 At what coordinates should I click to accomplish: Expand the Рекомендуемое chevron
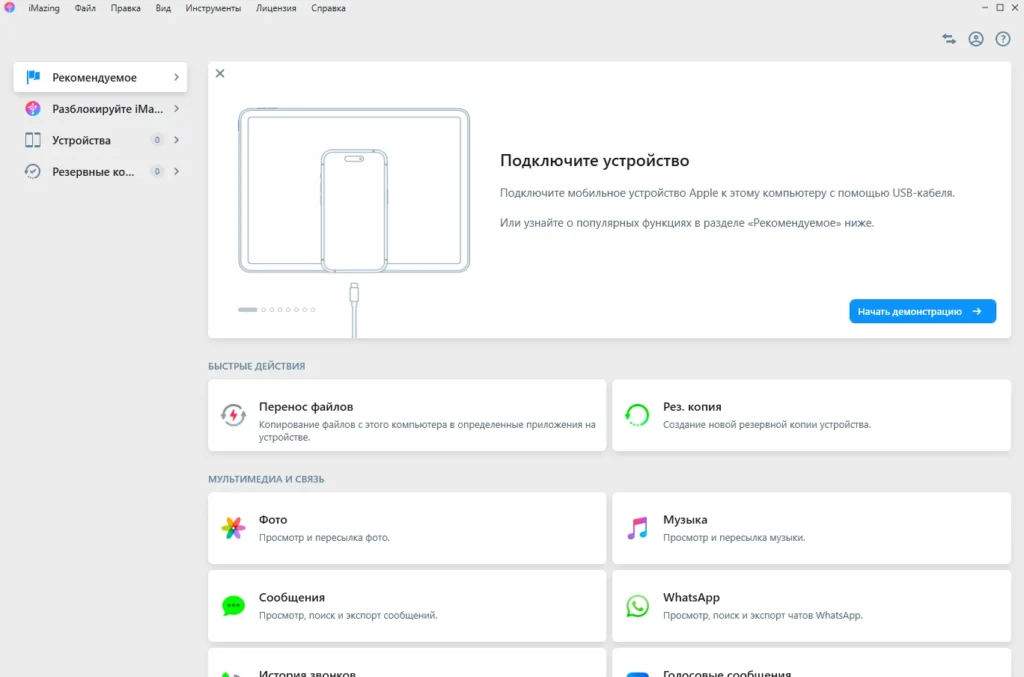[x=176, y=77]
